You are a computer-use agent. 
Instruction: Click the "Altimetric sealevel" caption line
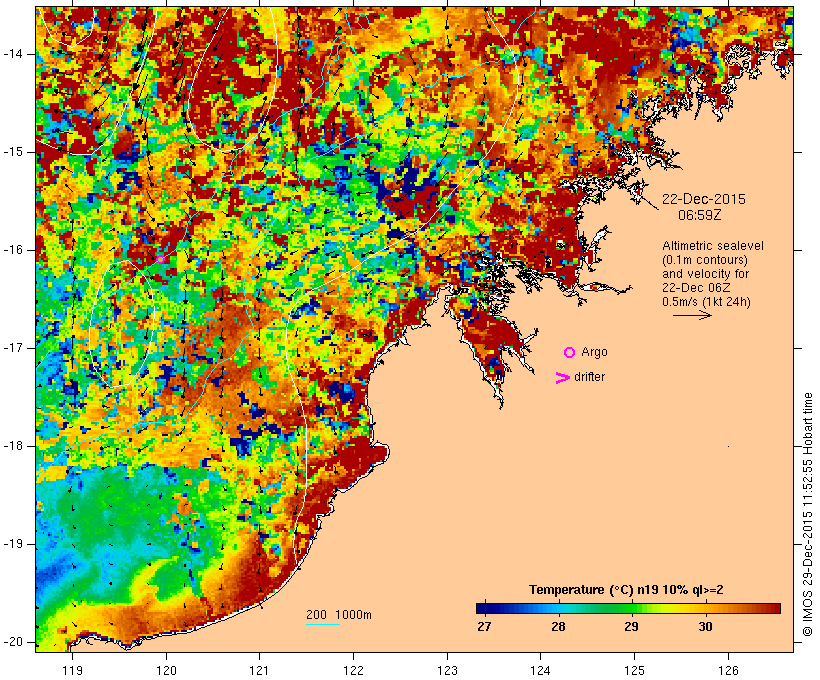[713, 246]
